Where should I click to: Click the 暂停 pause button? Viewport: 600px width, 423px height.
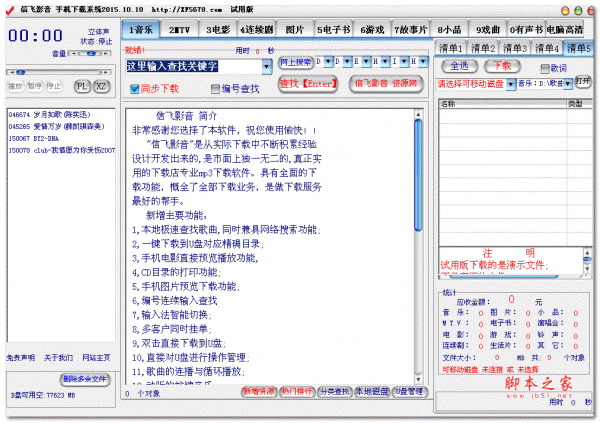pos(34,86)
